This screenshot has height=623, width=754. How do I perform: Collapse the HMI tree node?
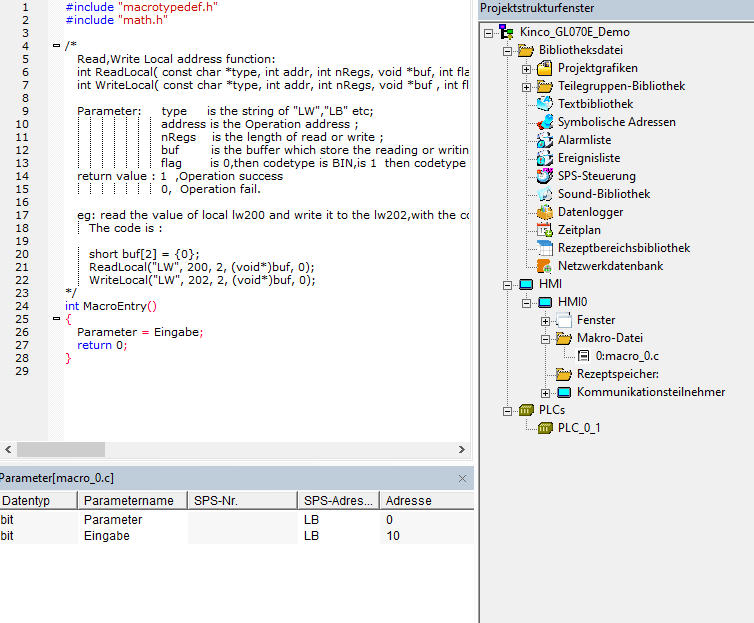(x=507, y=286)
